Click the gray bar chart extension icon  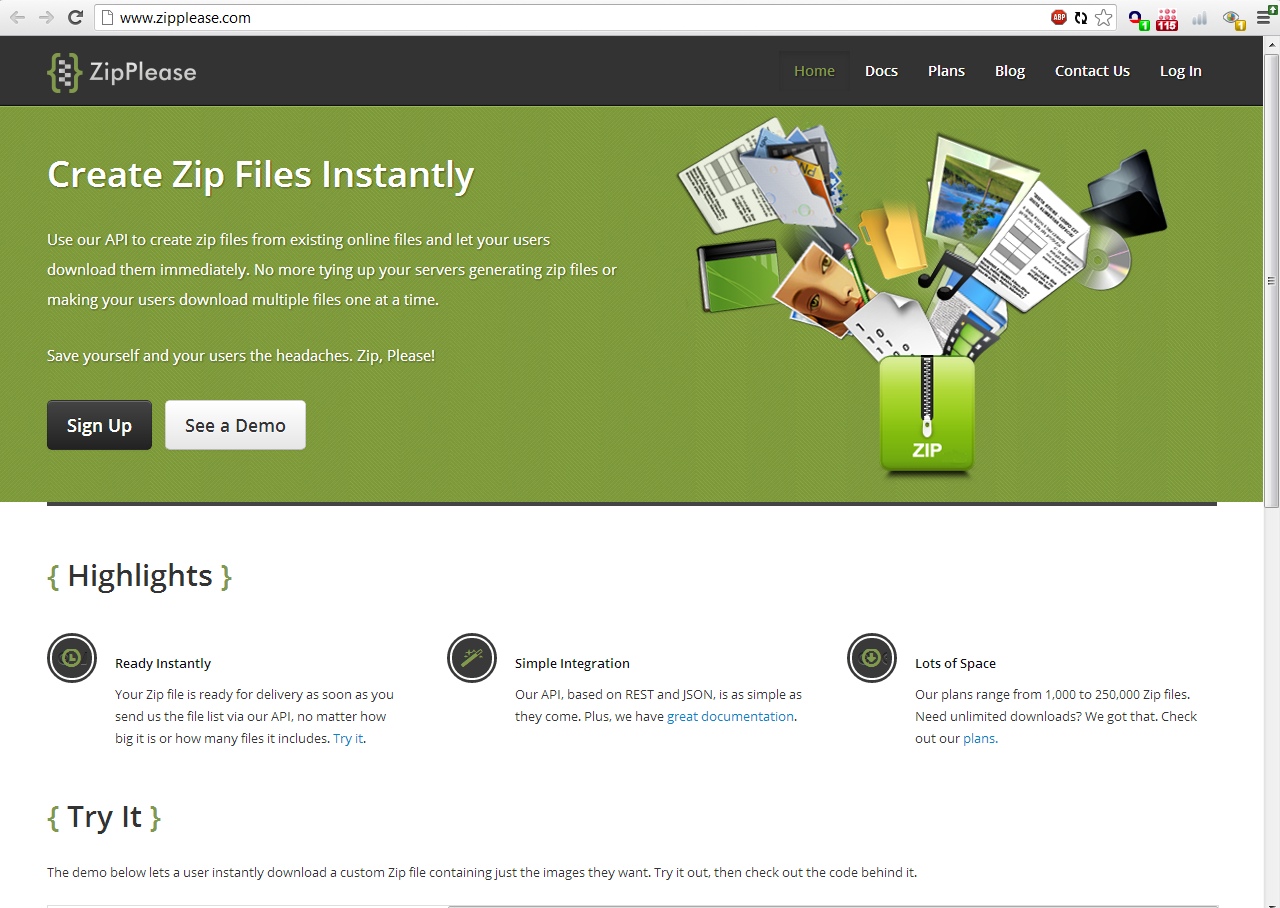tap(1200, 18)
